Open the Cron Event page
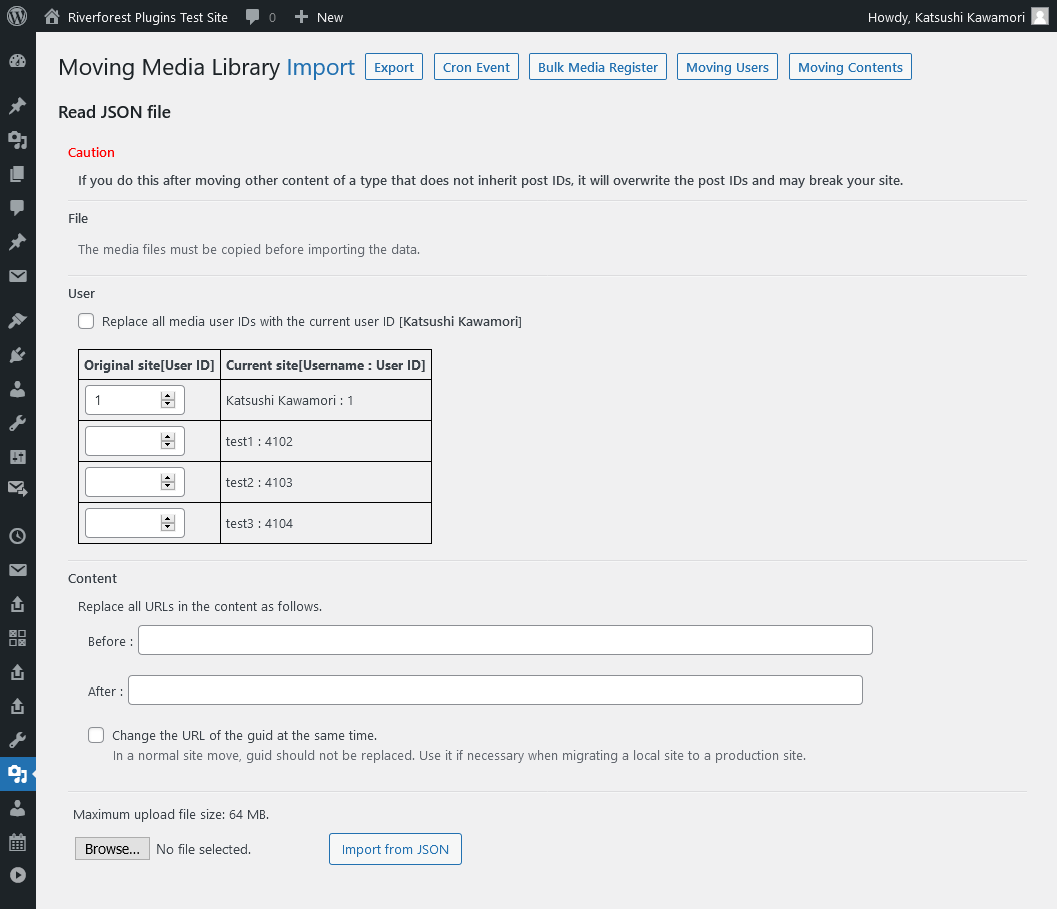The image size is (1057, 909). (x=476, y=67)
